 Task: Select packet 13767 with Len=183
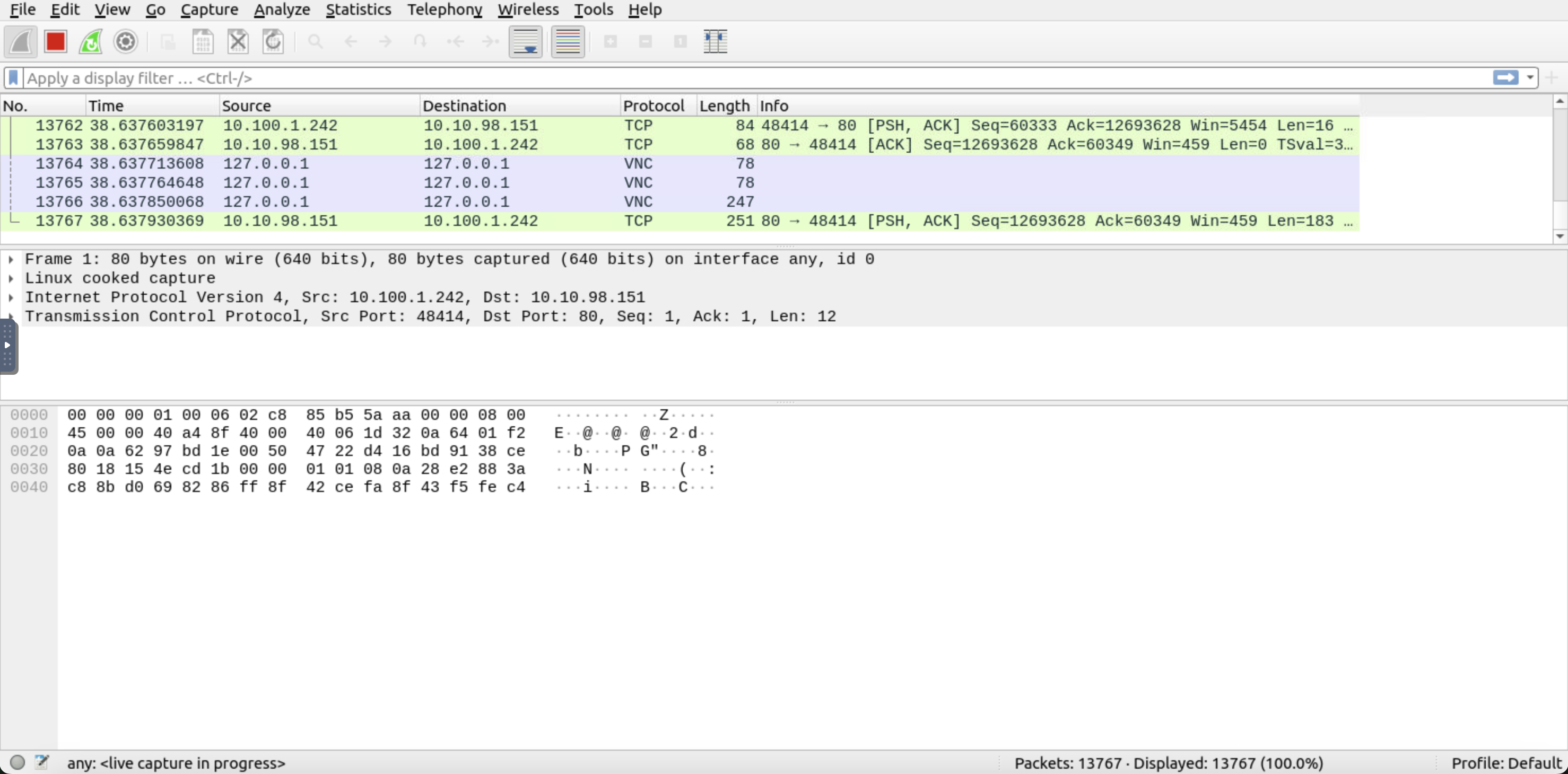(680, 221)
